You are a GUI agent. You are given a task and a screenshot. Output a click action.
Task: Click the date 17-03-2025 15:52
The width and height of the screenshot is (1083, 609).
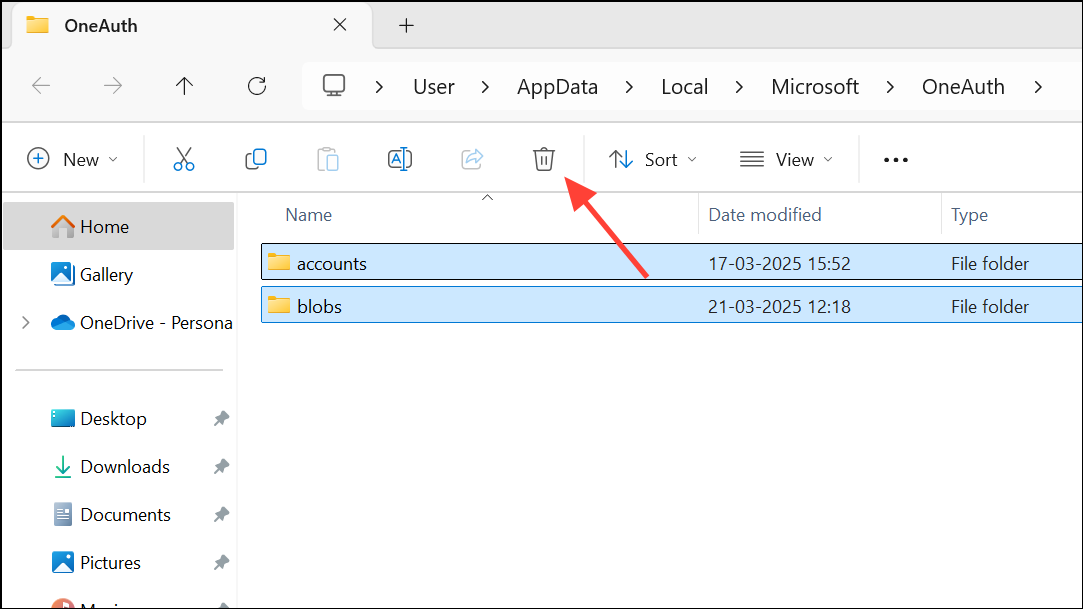(779, 264)
